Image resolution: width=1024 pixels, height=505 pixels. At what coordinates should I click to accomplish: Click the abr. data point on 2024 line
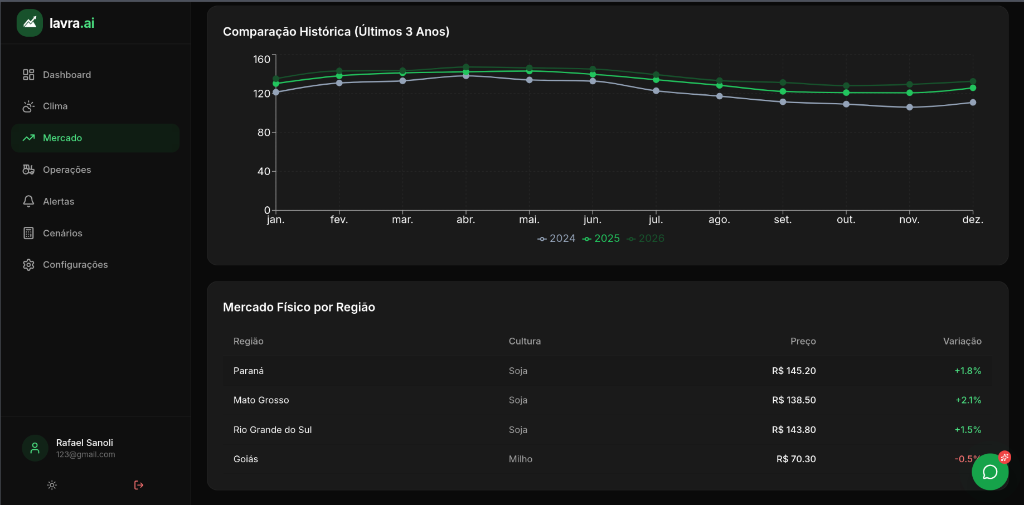click(x=466, y=76)
